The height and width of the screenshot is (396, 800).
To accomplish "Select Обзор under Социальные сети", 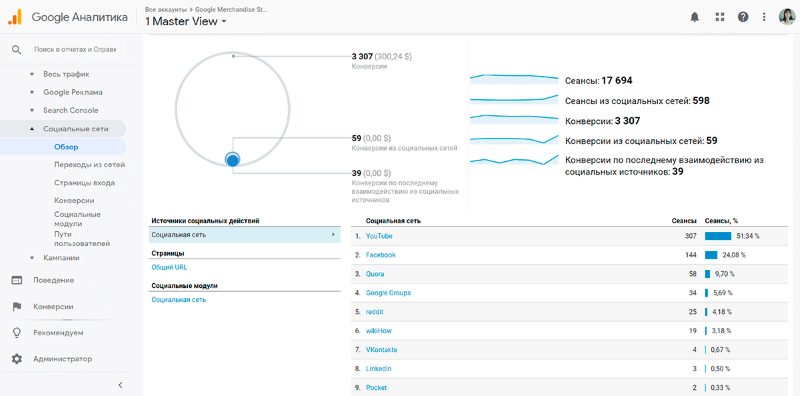I will 66,147.
